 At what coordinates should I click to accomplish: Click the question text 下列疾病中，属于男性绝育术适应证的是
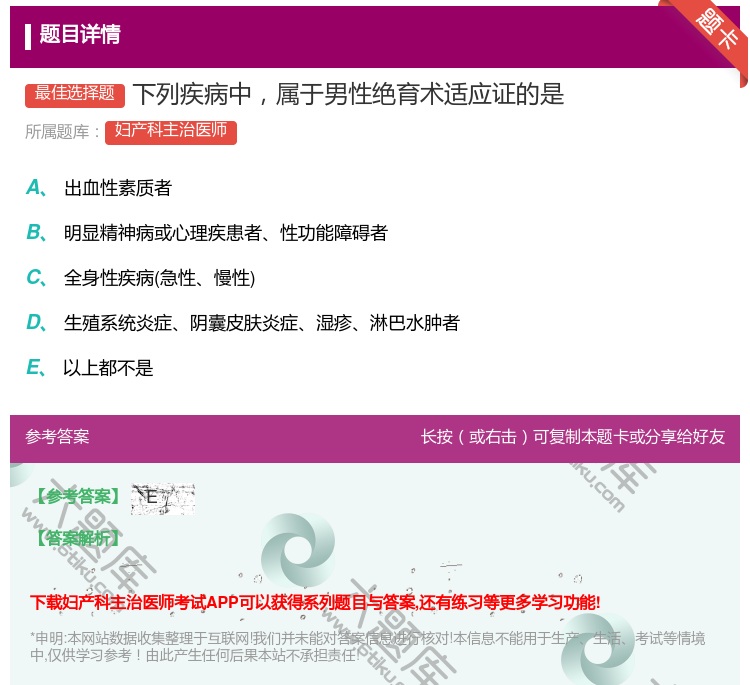point(348,94)
